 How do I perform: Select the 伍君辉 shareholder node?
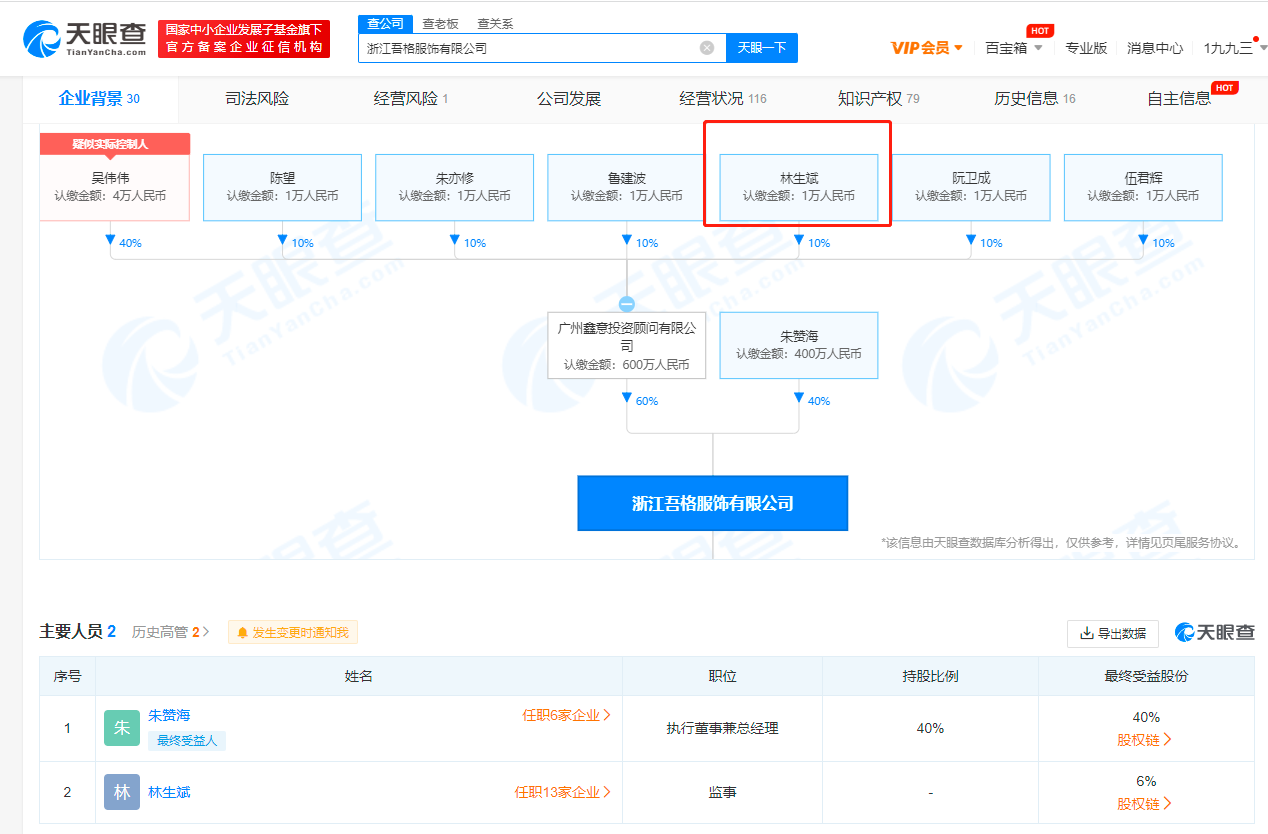[x=1143, y=187]
